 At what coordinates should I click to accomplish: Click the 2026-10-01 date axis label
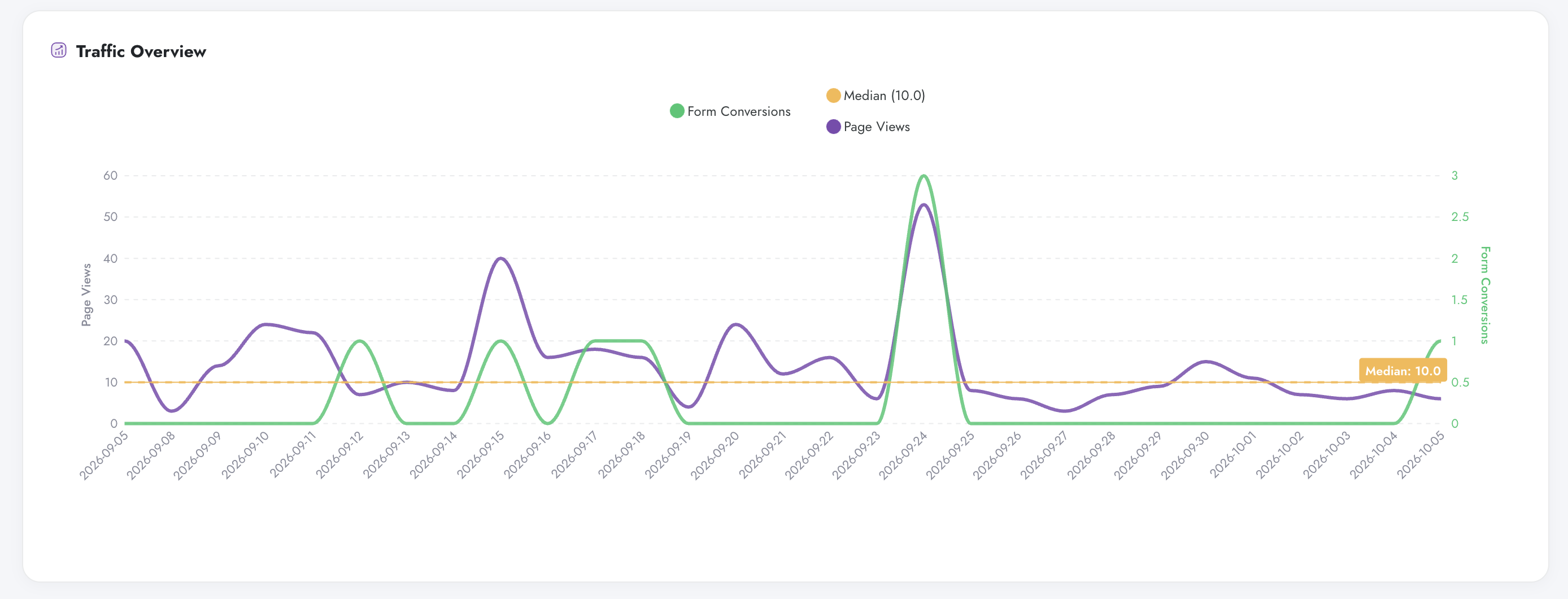coord(1232,455)
